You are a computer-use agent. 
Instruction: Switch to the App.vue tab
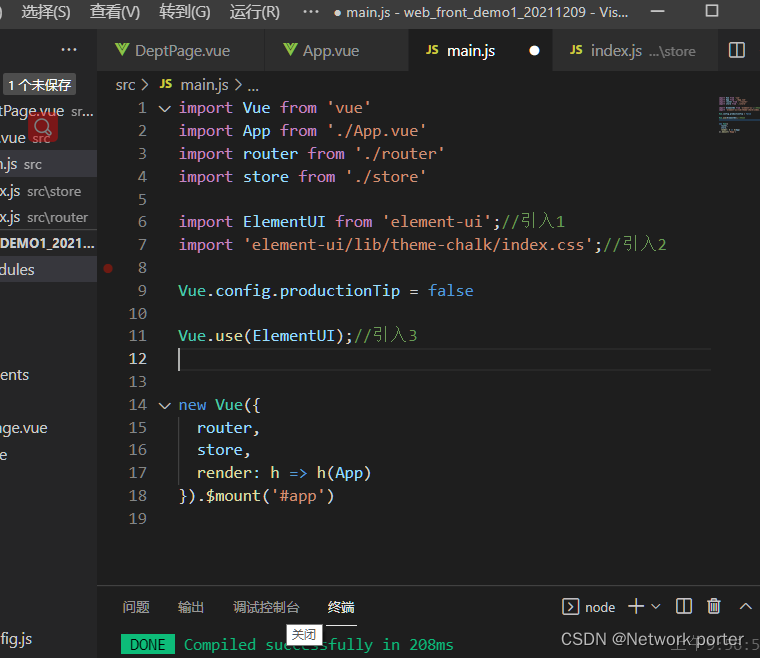coord(336,50)
